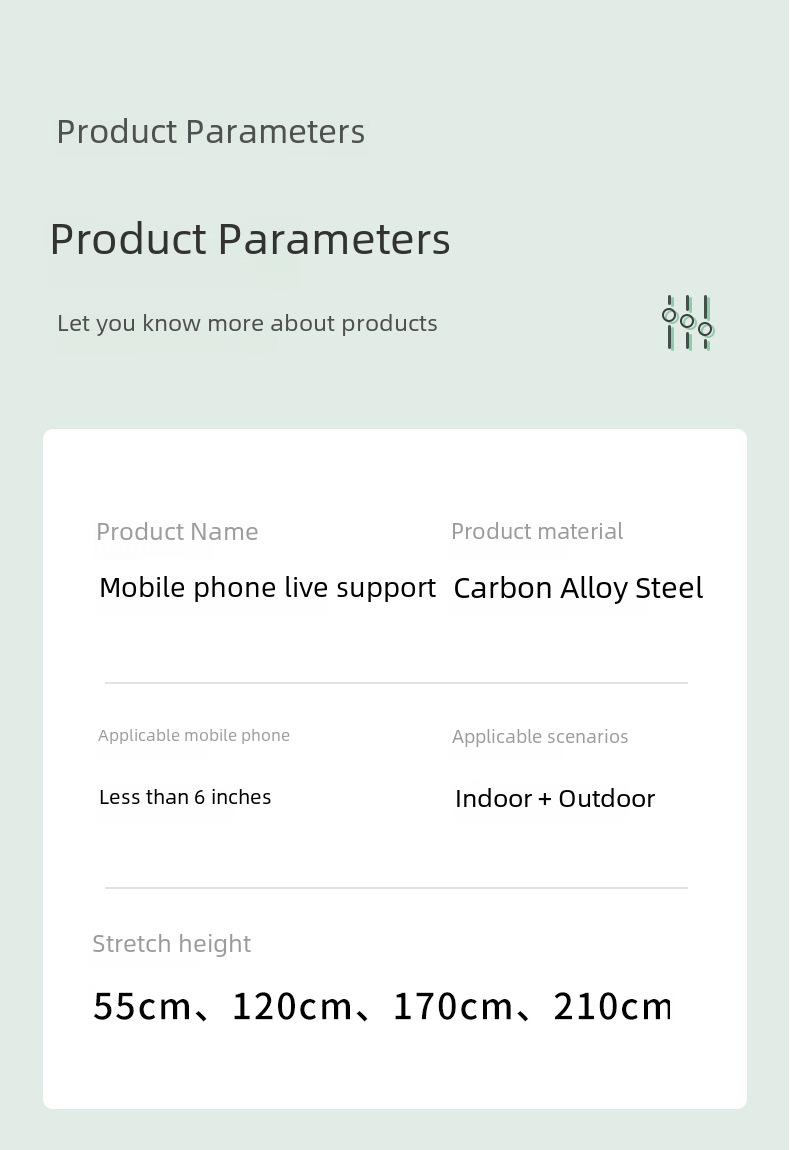Click the Product Name label
Screen dimensions: 790x1150
(178, 532)
